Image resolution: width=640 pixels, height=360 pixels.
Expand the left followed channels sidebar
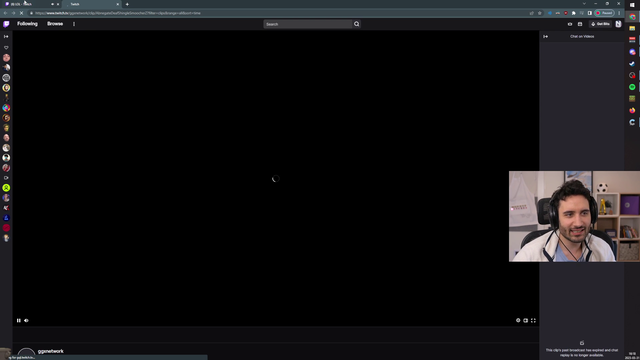coord(6,37)
